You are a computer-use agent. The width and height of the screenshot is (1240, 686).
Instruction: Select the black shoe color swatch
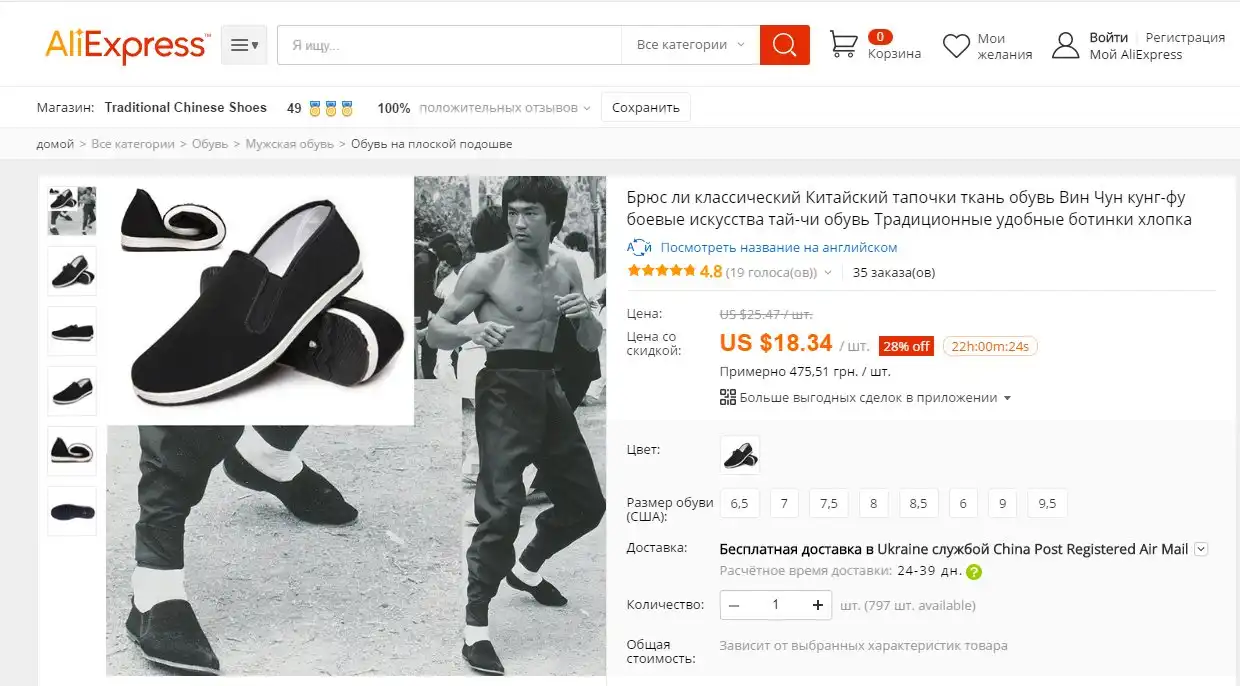pos(740,454)
